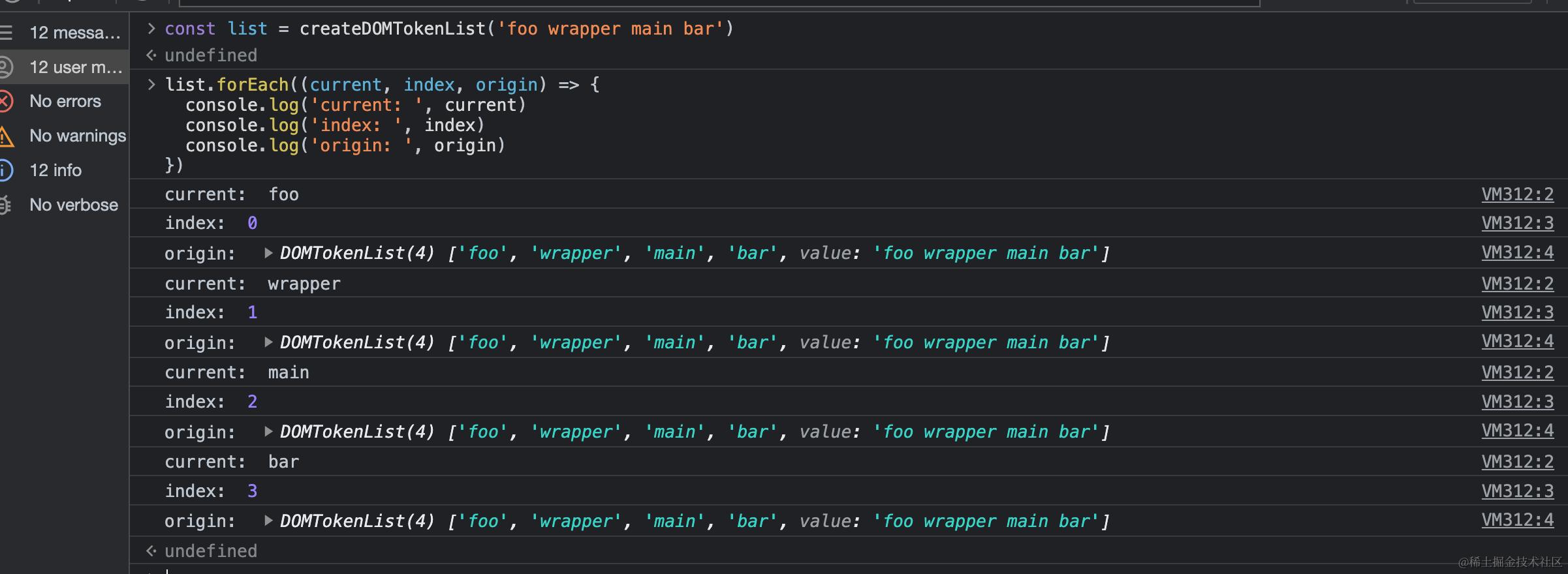Click the 'current: main' log output
This screenshot has width=1568, height=574.
(237, 372)
